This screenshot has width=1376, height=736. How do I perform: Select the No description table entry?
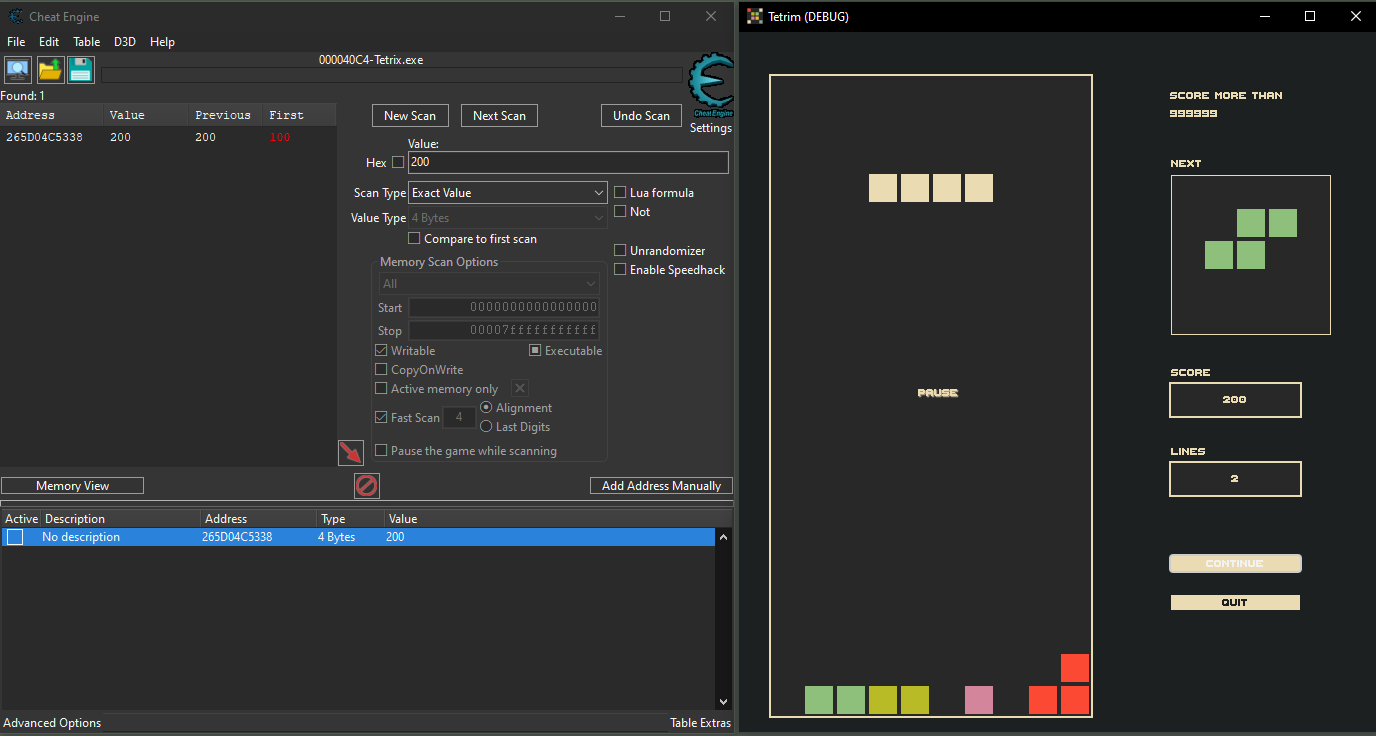[81, 537]
